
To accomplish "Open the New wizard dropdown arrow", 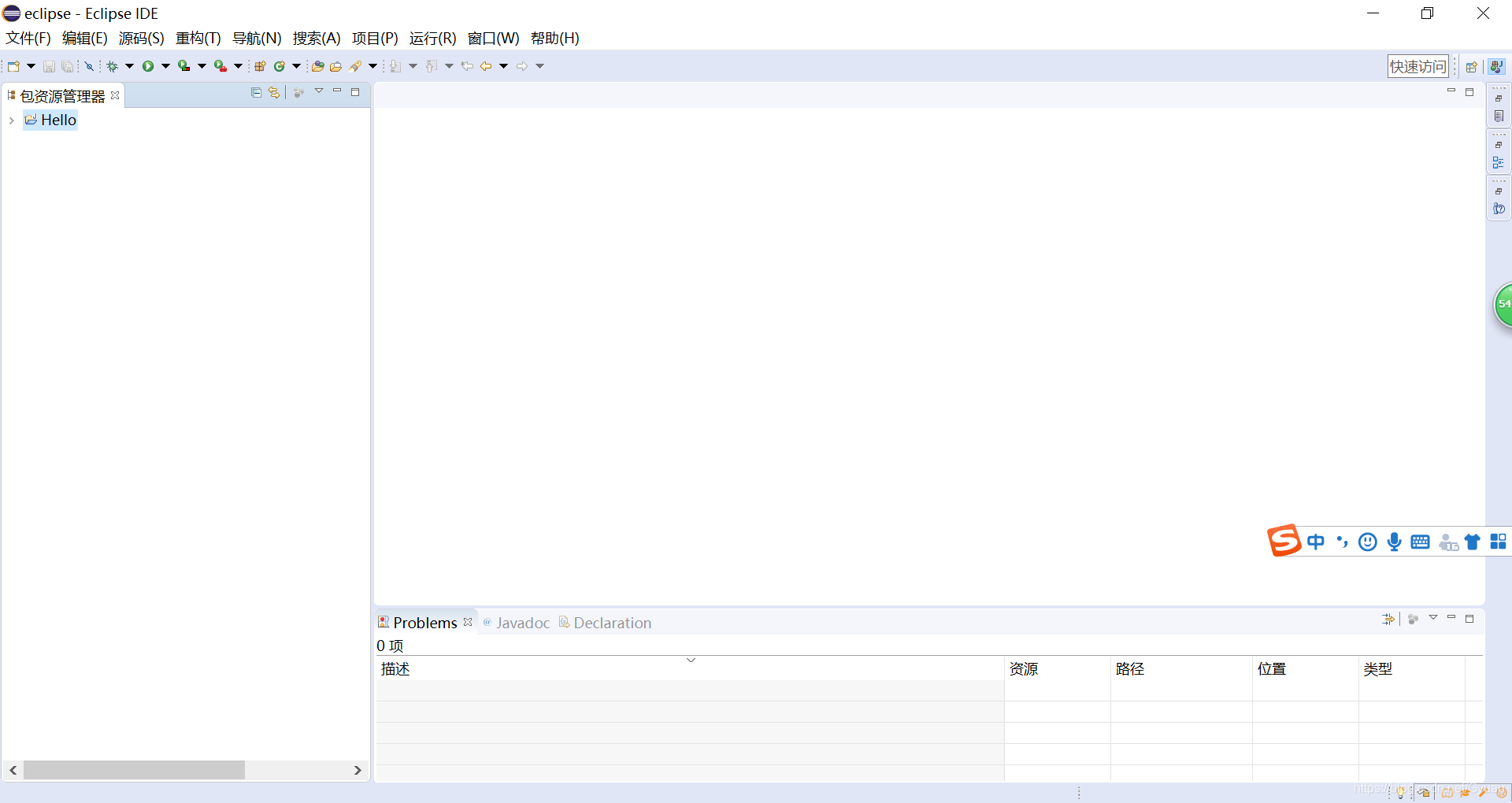I will pyautogui.click(x=31, y=66).
